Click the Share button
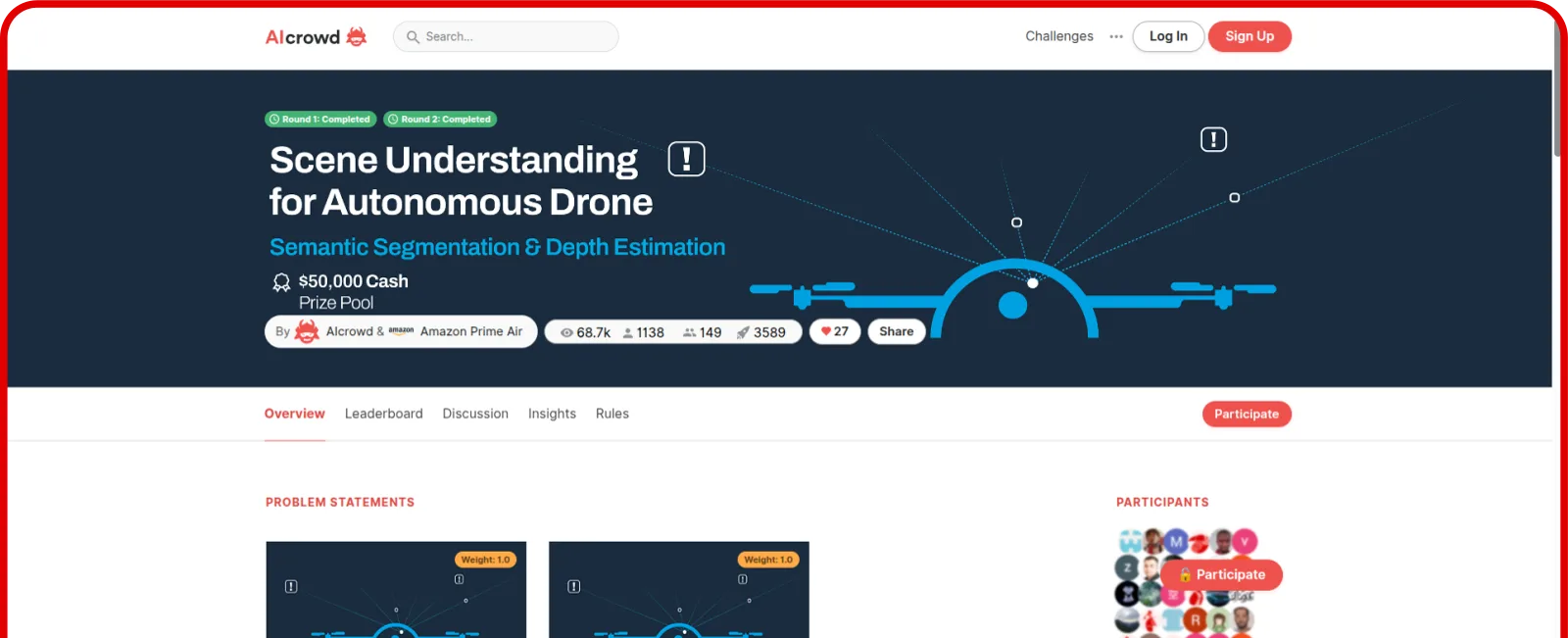The height and width of the screenshot is (638, 1568). (x=897, y=331)
